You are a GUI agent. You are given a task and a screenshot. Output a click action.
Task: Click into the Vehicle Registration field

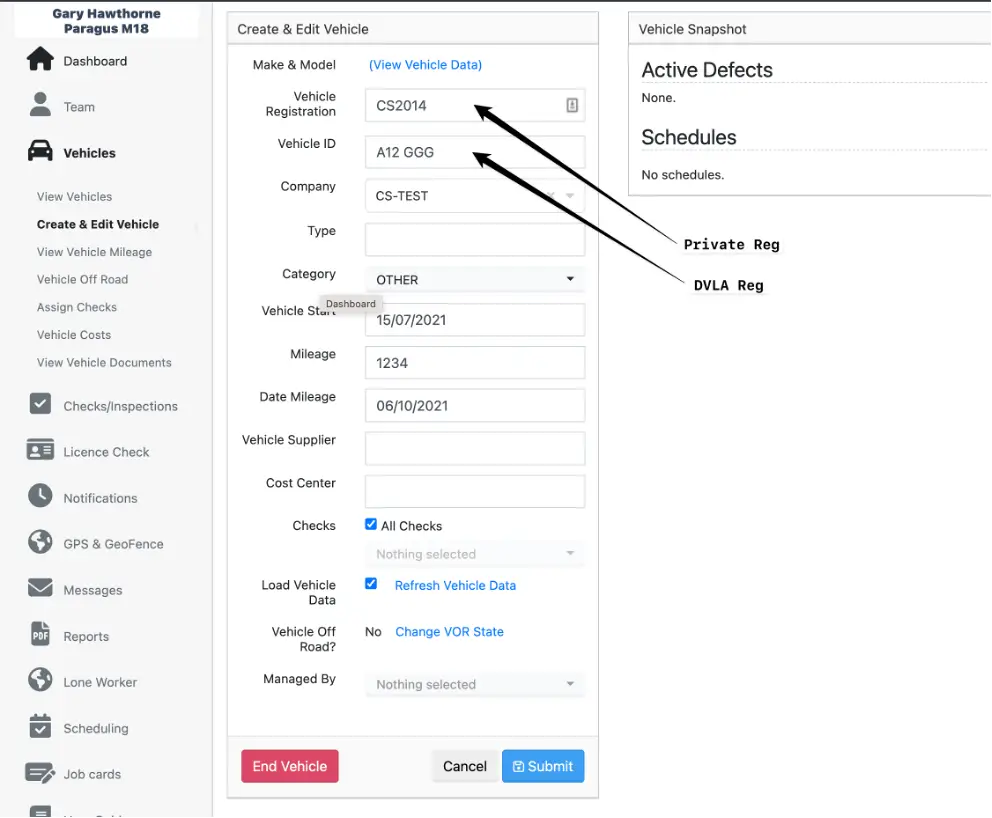465,105
